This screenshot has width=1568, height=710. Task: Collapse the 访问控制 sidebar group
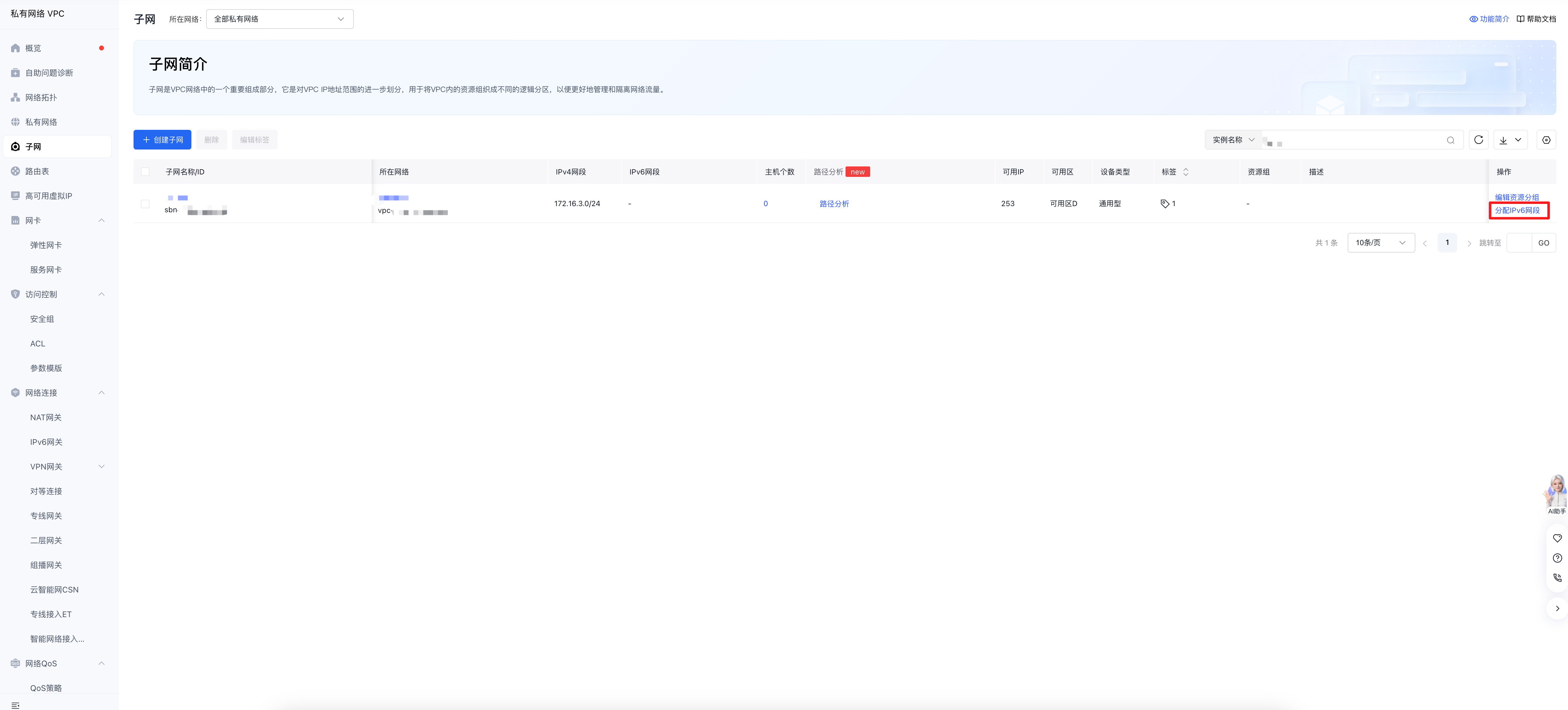click(102, 294)
